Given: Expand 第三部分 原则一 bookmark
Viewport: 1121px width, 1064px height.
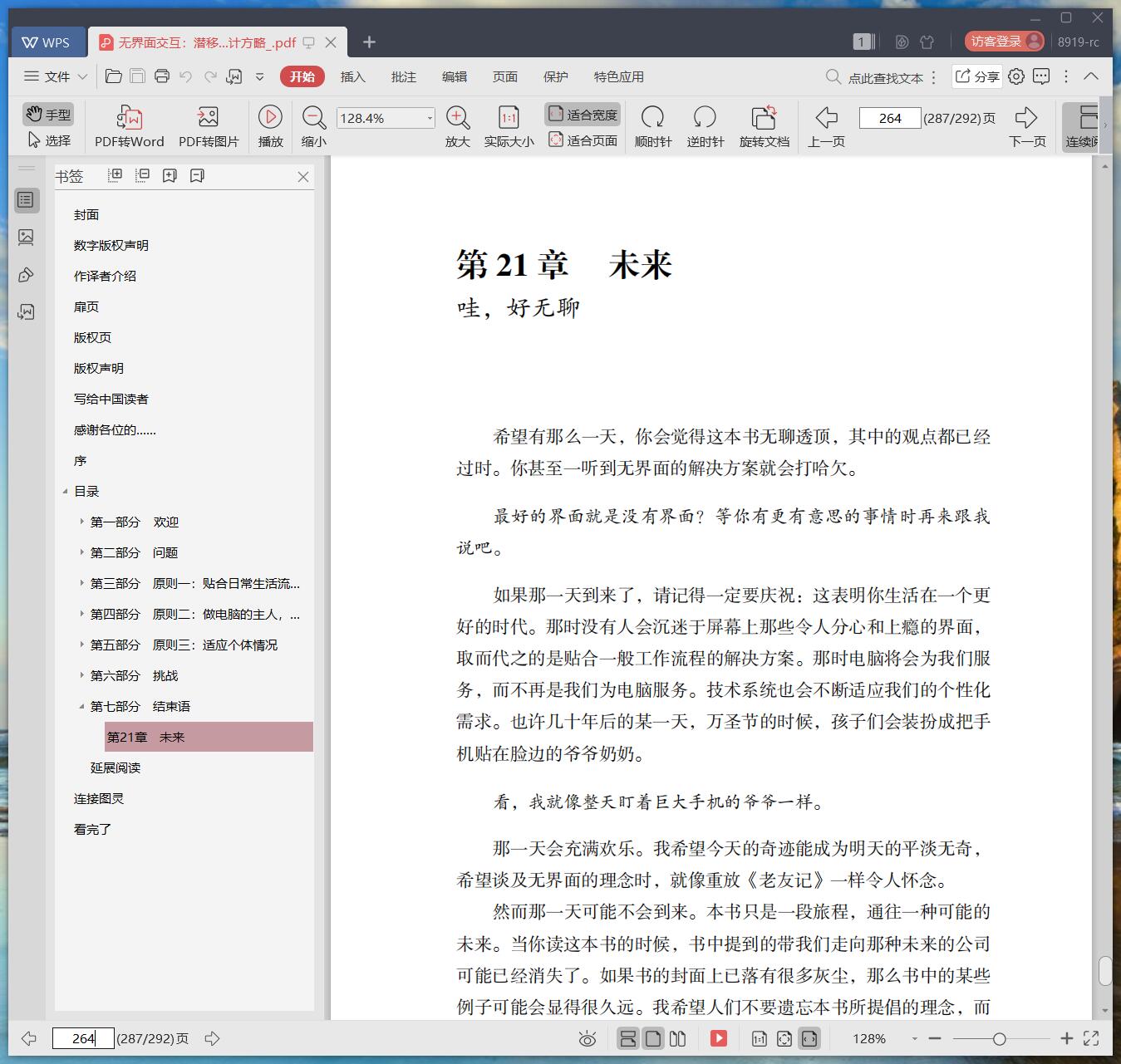Looking at the screenshot, I should [x=81, y=584].
